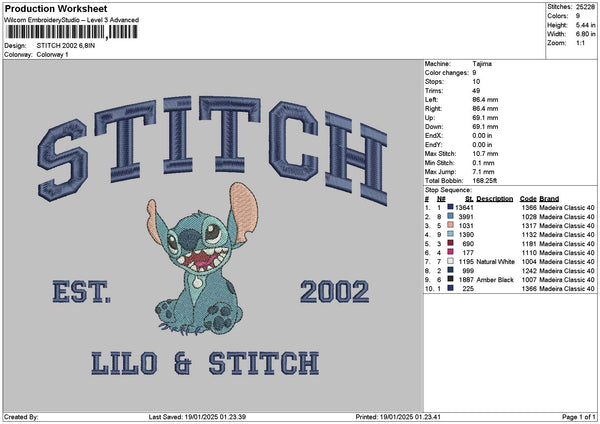The height and width of the screenshot is (424, 600).
Task: Click the EndX value '0.00 in'
Action: click(482, 136)
